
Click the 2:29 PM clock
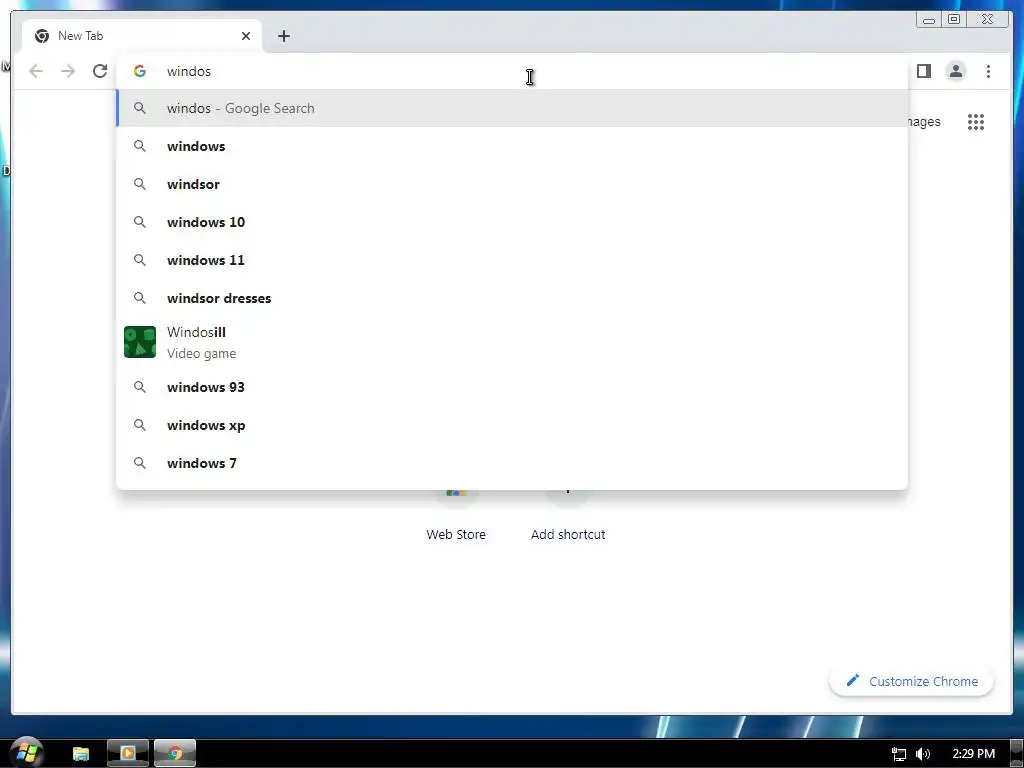tap(973, 754)
